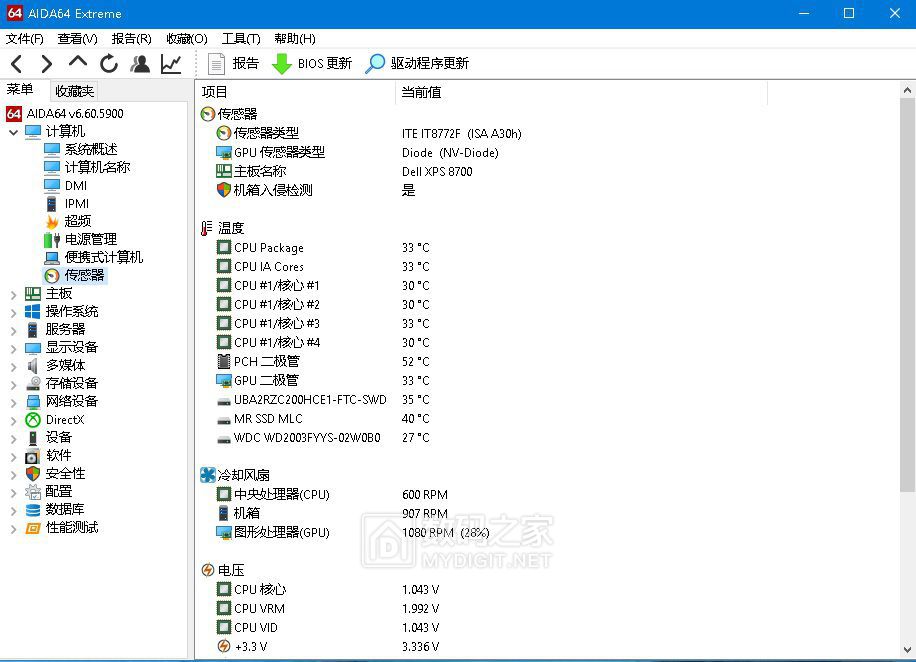Select the 设备 tree item
This screenshot has height=662, width=916.
(x=58, y=437)
